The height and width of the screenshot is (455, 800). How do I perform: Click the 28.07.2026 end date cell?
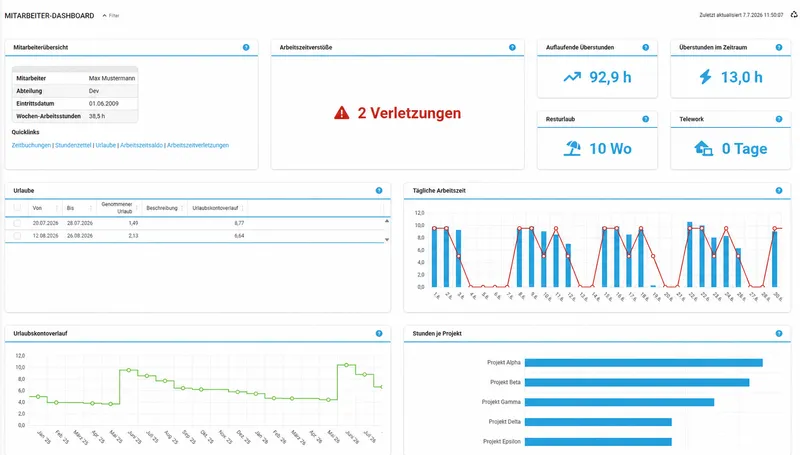tap(80, 223)
